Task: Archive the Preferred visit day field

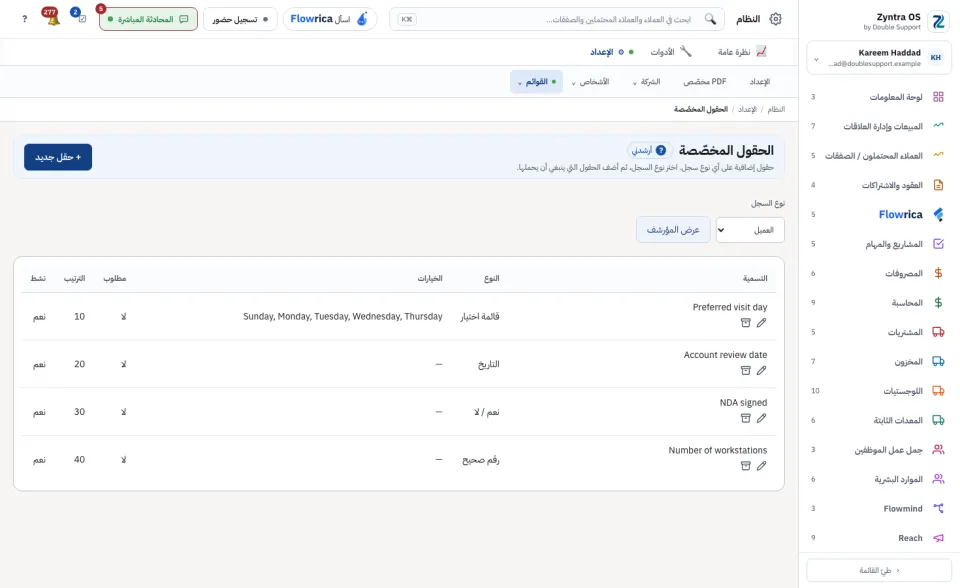Action: tap(746, 323)
